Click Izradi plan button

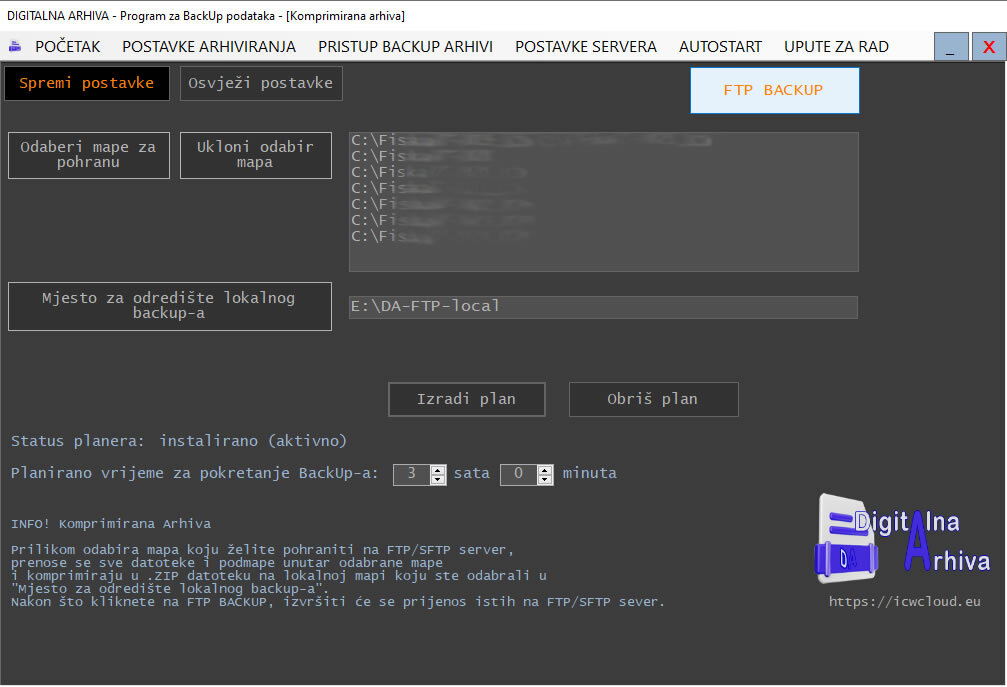click(x=466, y=399)
